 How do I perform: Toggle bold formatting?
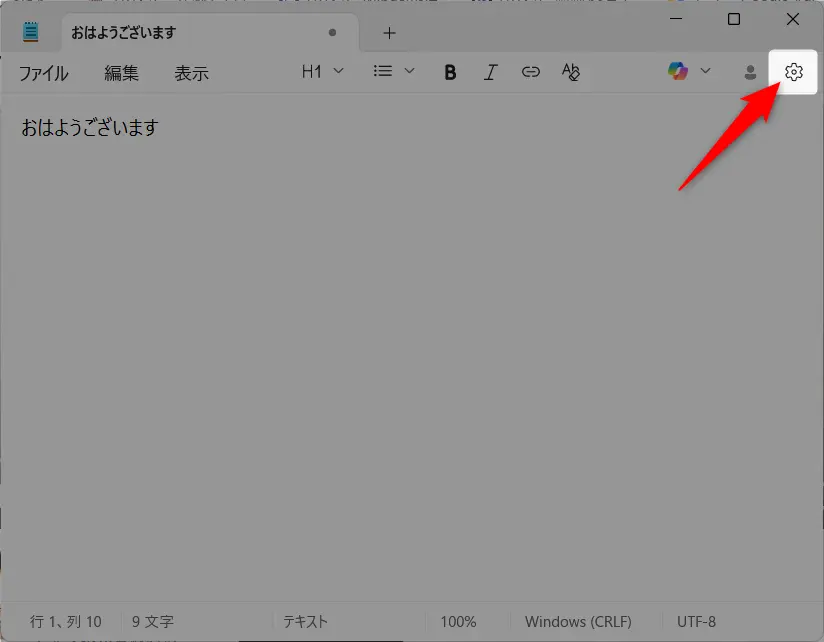tap(450, 72)
